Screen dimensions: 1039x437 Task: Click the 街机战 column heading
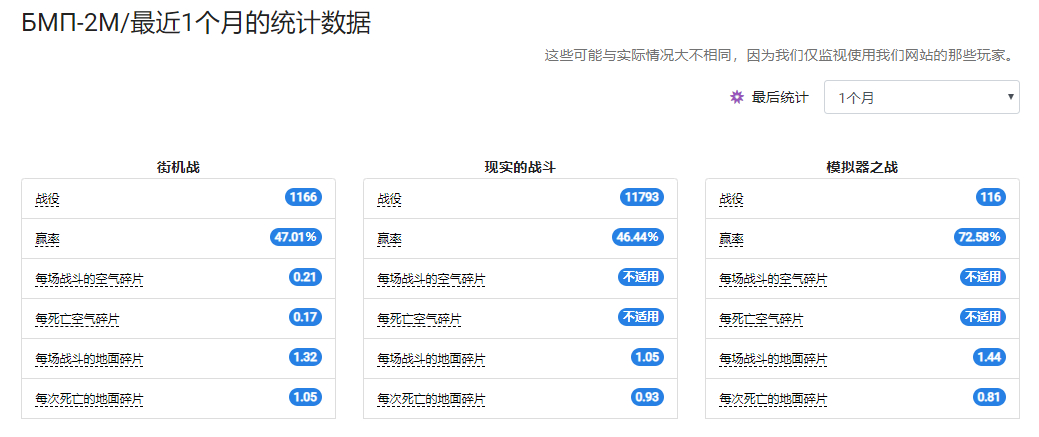[x=178, y=168]
